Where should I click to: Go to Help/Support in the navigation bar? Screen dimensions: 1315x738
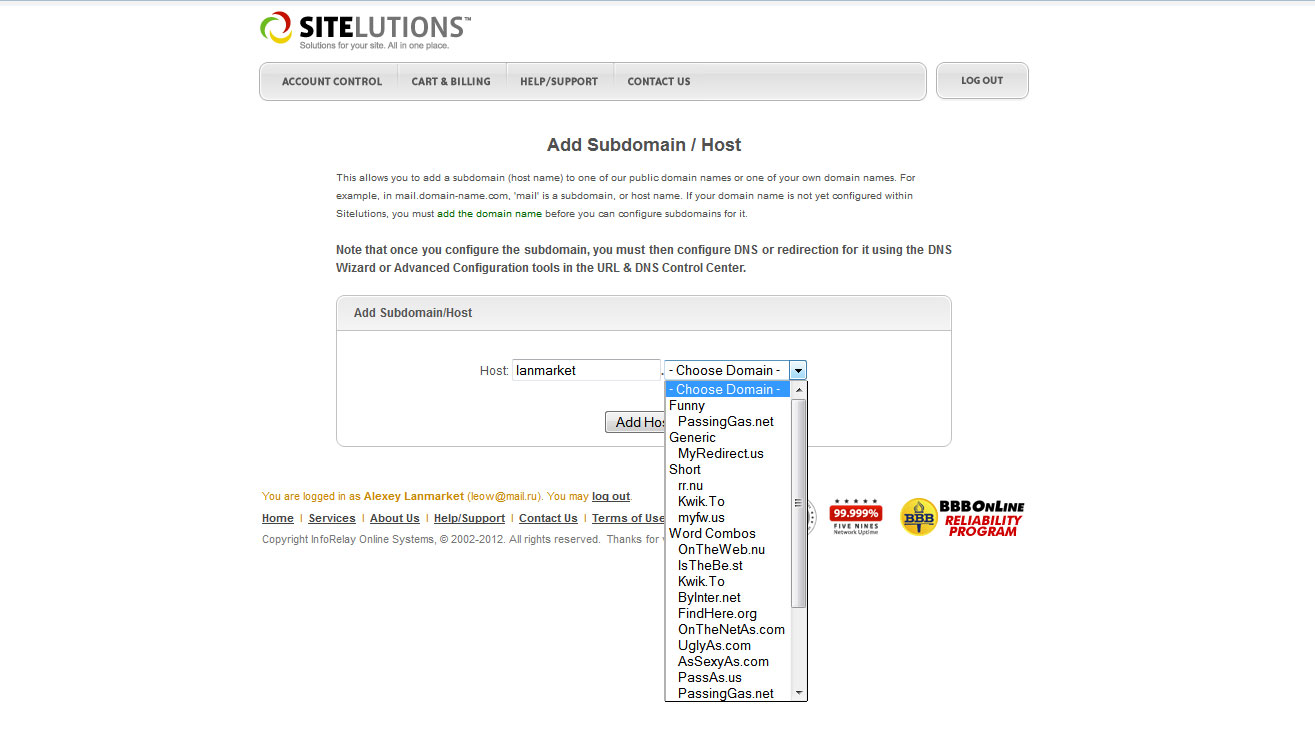click(x=558, y=81)
